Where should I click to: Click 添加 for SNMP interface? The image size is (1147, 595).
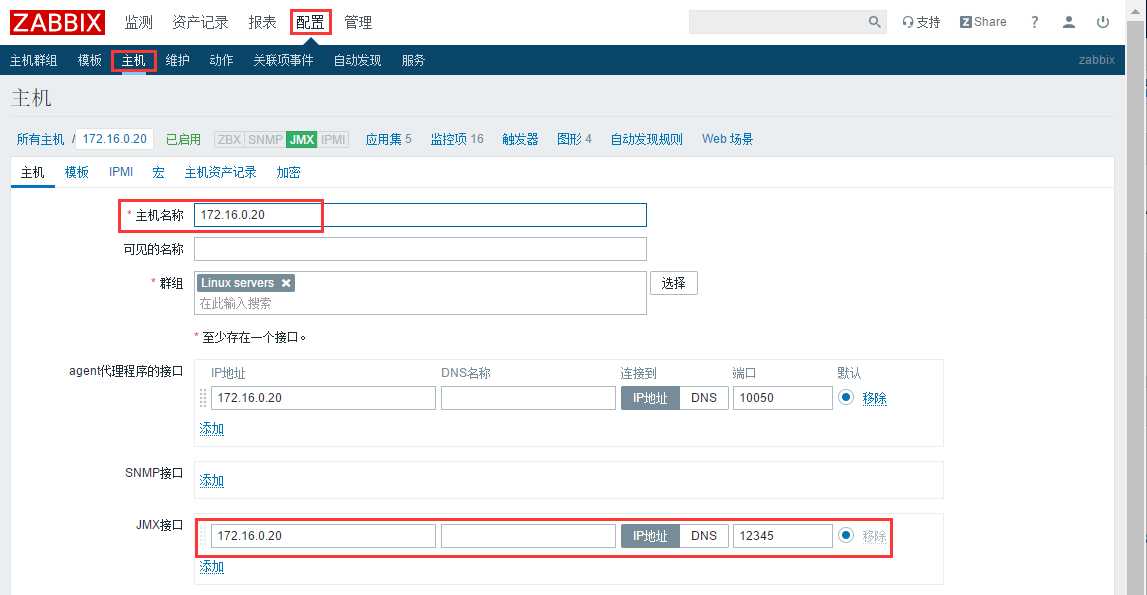211,481
